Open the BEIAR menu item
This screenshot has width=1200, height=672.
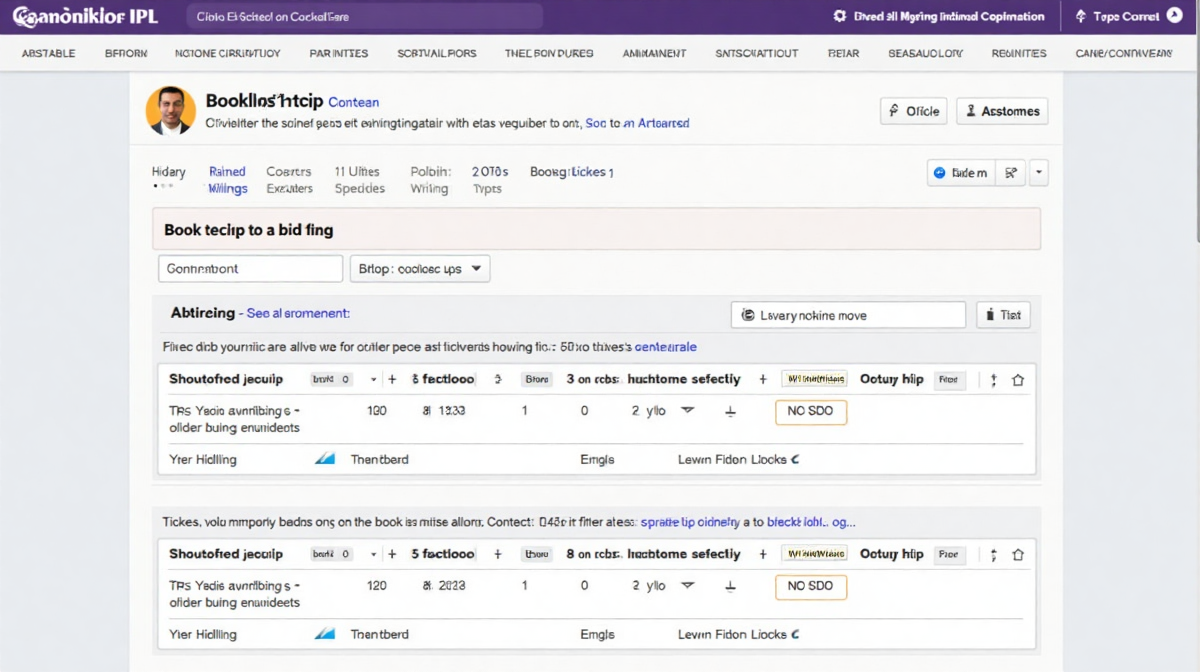[844, 54]
